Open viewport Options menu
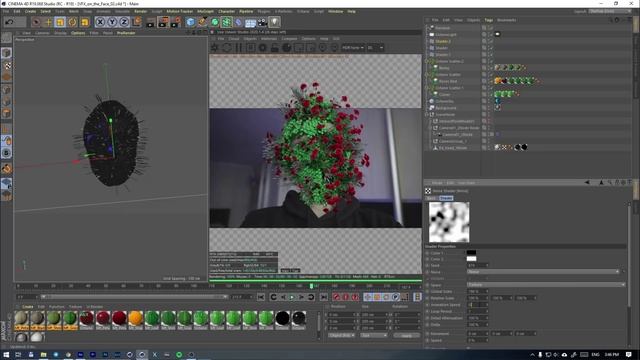 pos(78,33)
